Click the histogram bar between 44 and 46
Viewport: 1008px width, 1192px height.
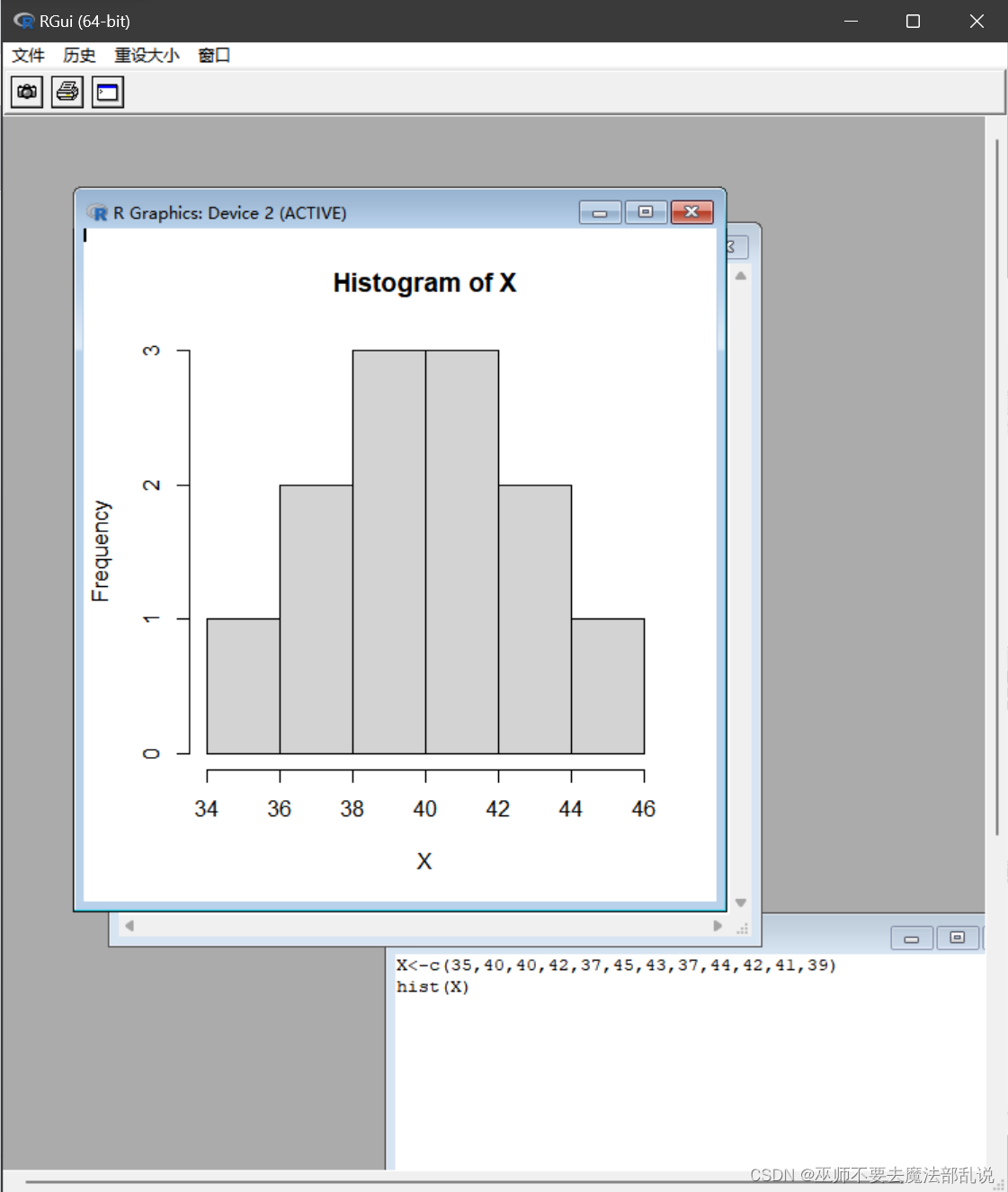pyautogui.click(x=608, y=686)
